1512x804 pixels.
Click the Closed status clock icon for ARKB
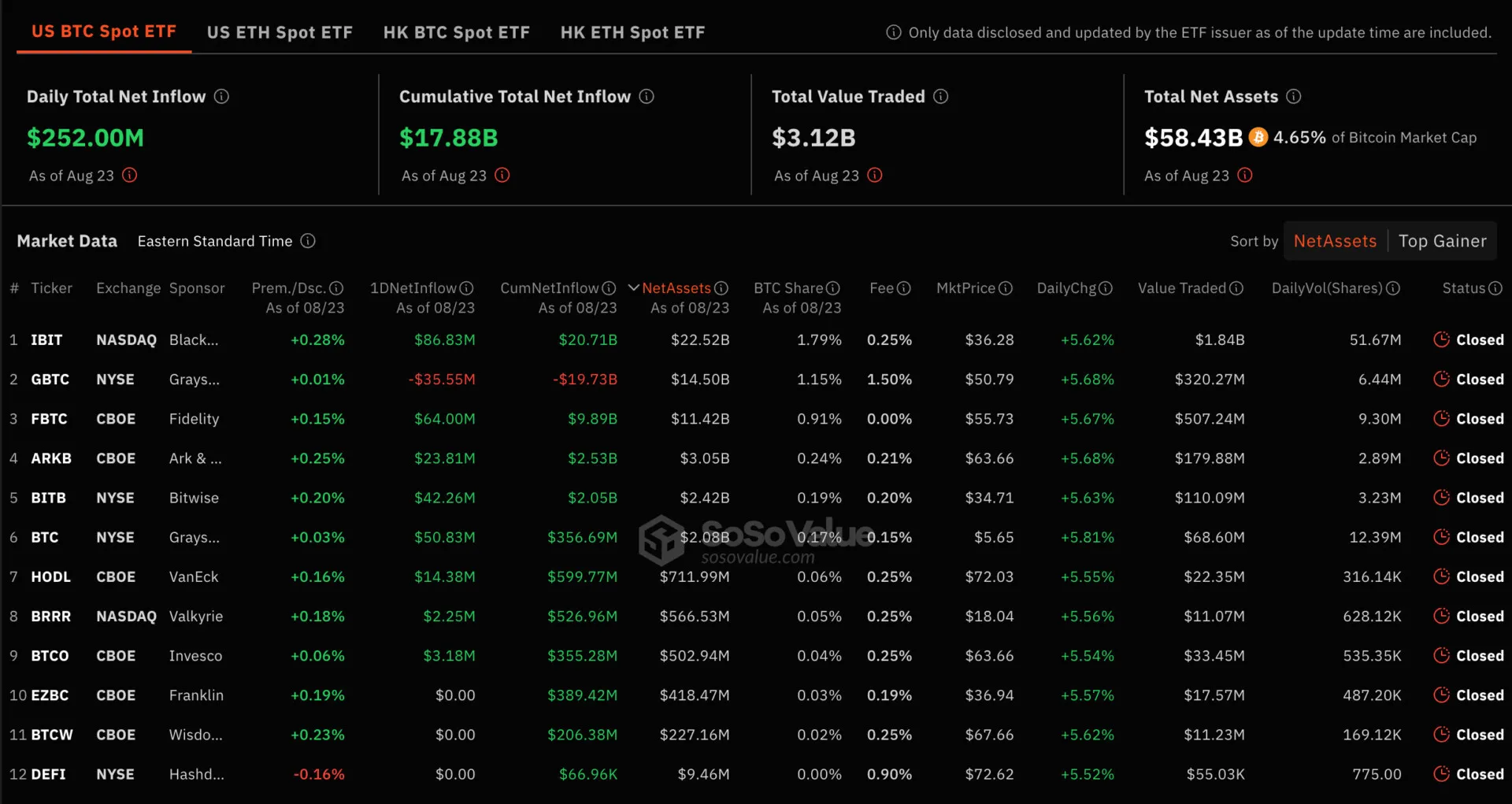[1442, 458]
